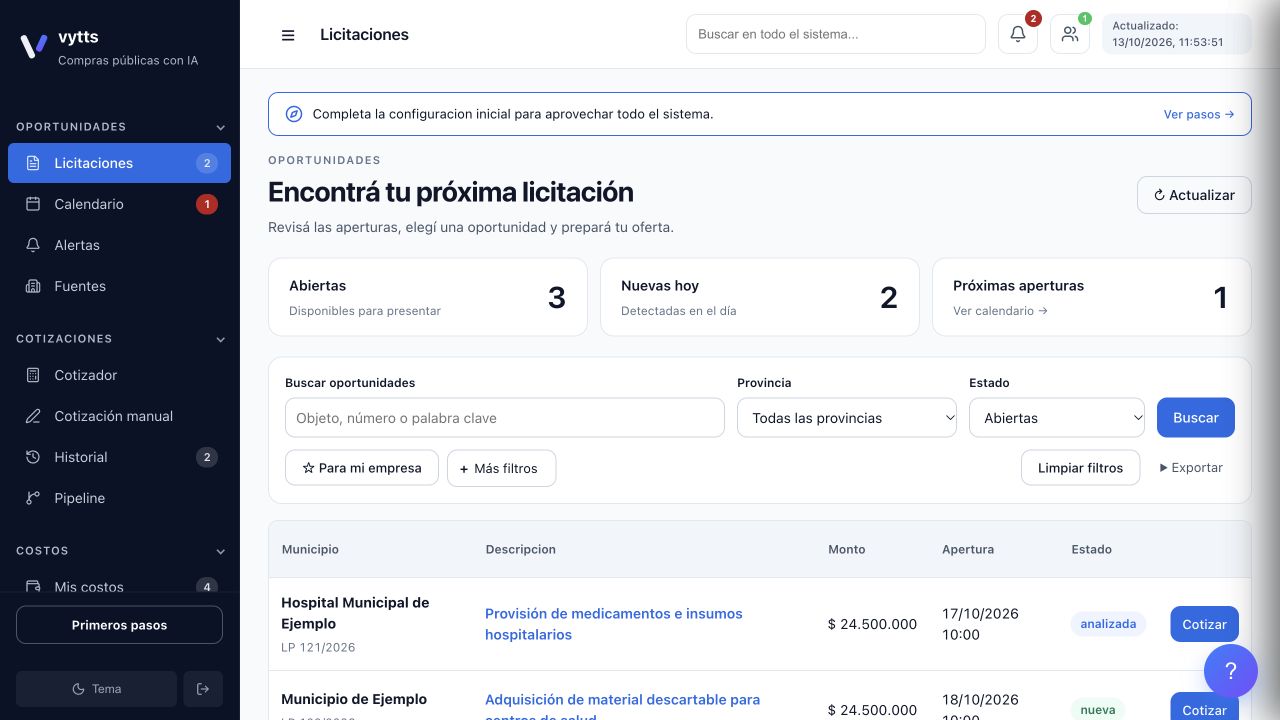Click the Fuentes building icon
This screenshot has height=720, width=1280.
coord(33,286)
